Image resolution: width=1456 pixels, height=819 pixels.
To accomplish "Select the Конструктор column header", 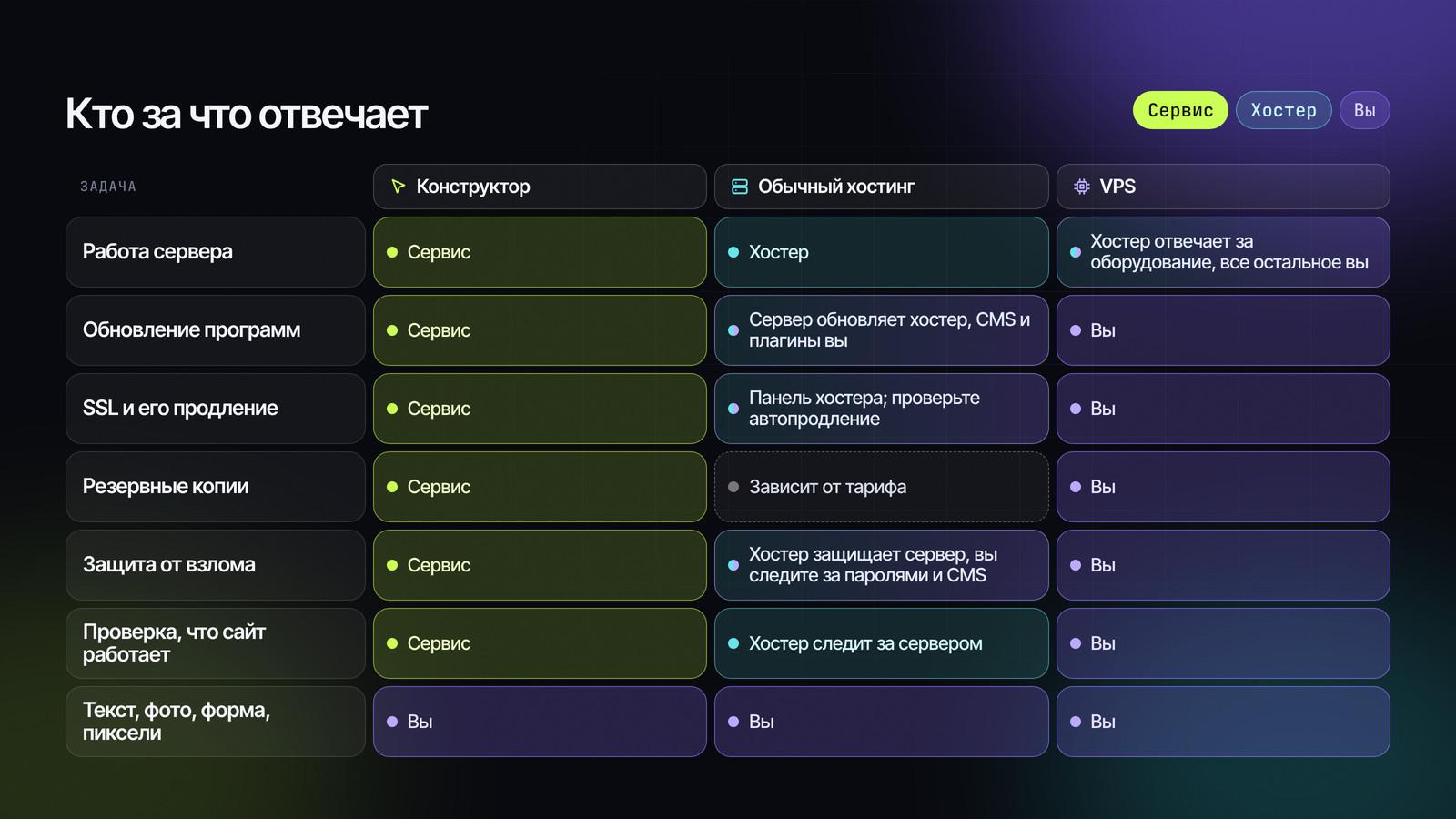I will [x=540, y=187].
